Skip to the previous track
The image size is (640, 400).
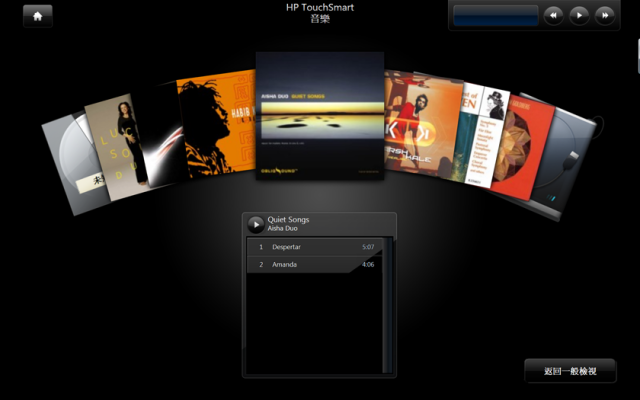coord(553,16)
